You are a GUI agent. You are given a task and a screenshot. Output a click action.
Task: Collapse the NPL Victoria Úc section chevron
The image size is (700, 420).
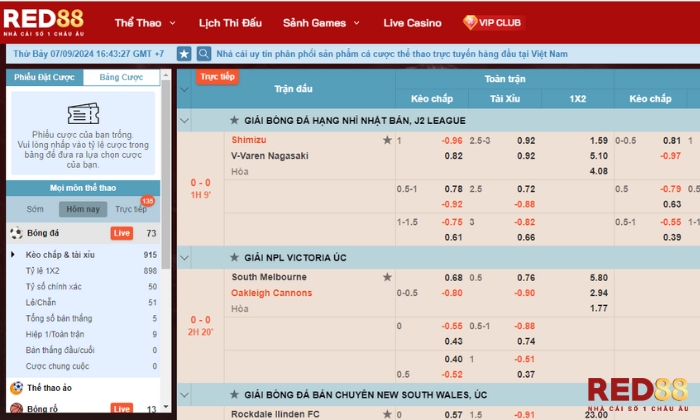click(184, 258)
